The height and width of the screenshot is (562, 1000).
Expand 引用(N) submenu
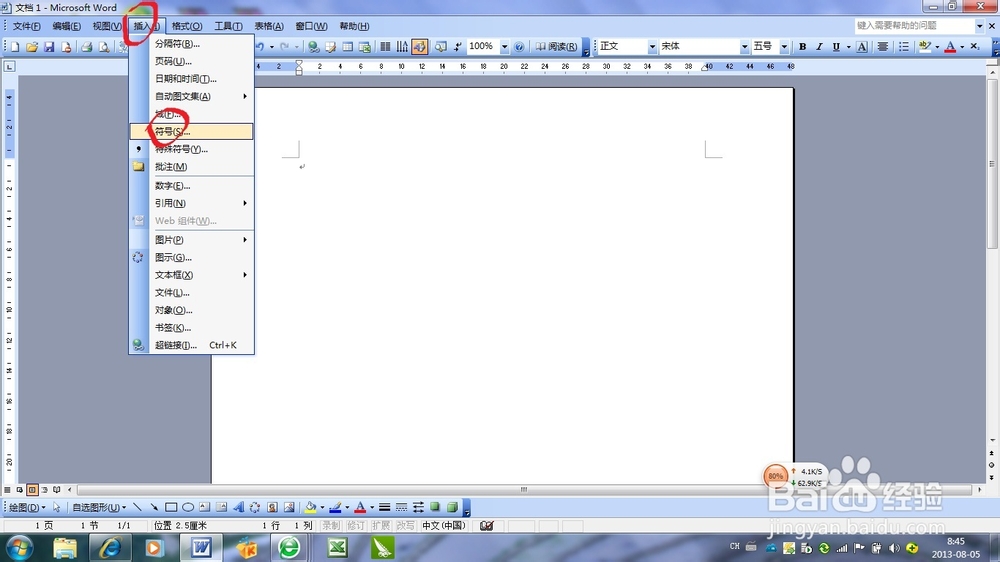point(191,203)
